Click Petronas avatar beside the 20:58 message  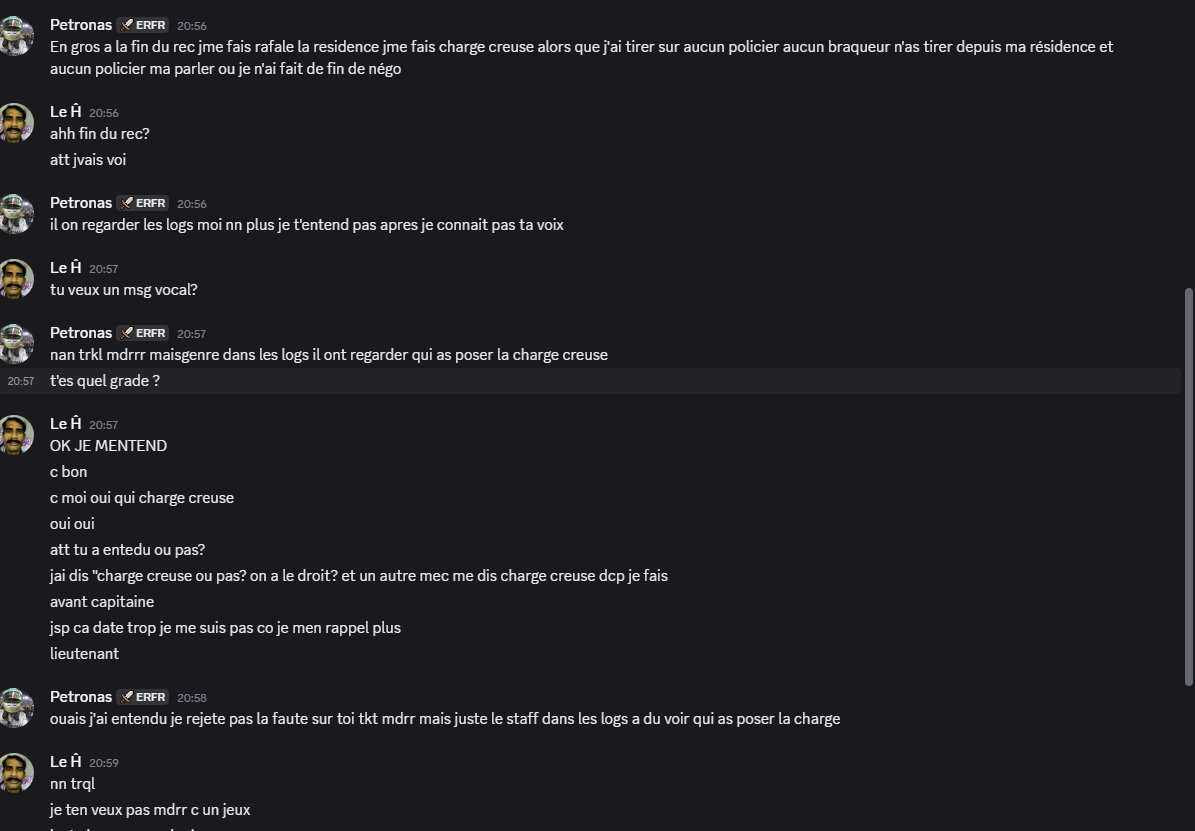pos(16,707)
